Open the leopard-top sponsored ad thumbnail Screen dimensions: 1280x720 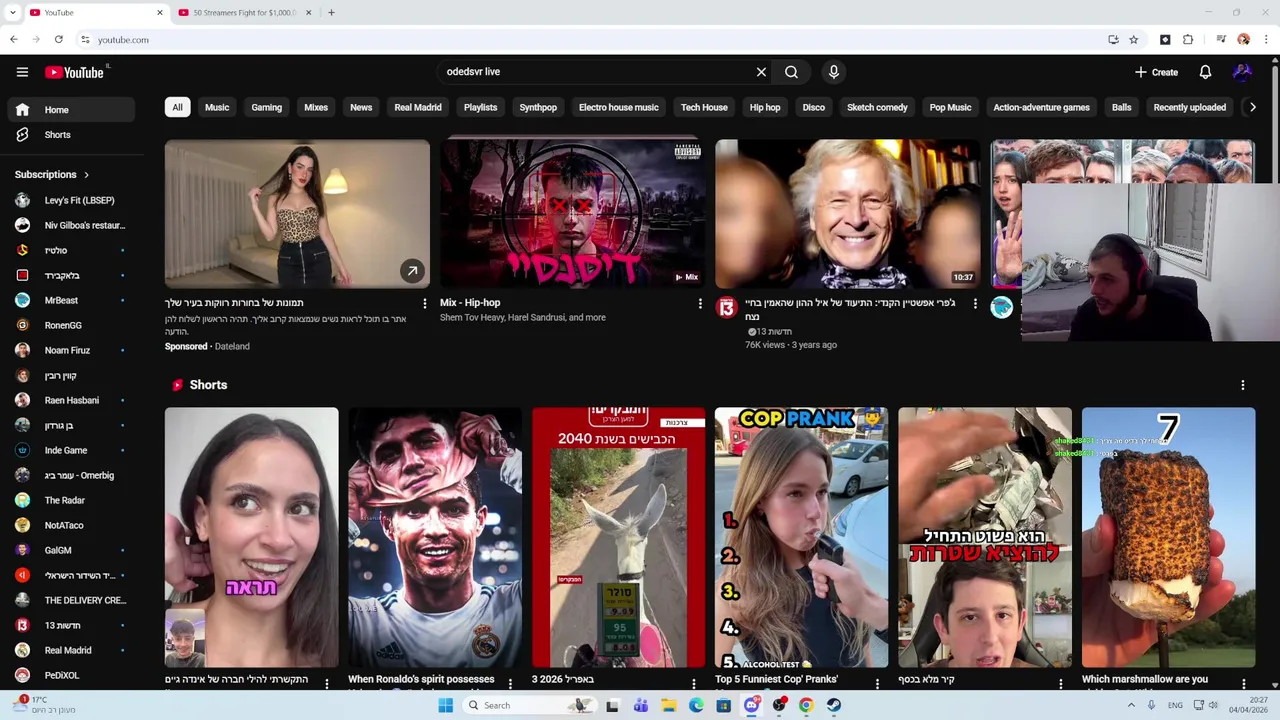pyautogui.click(x=297, y=214)
